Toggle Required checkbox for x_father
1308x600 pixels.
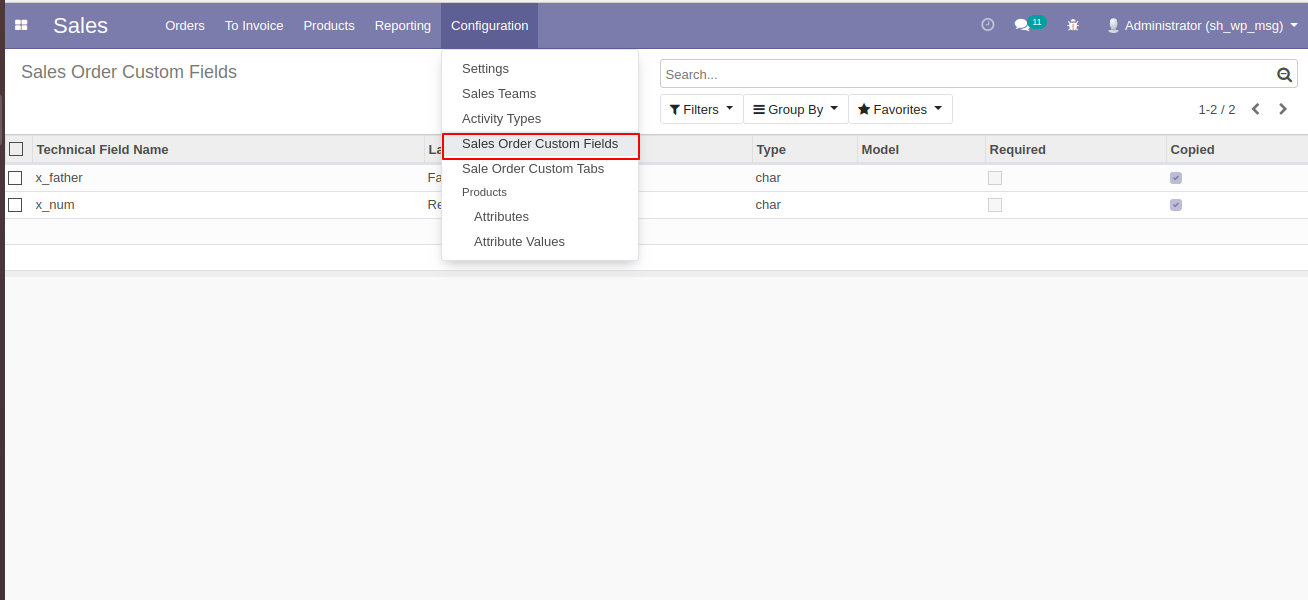[995, 177]
